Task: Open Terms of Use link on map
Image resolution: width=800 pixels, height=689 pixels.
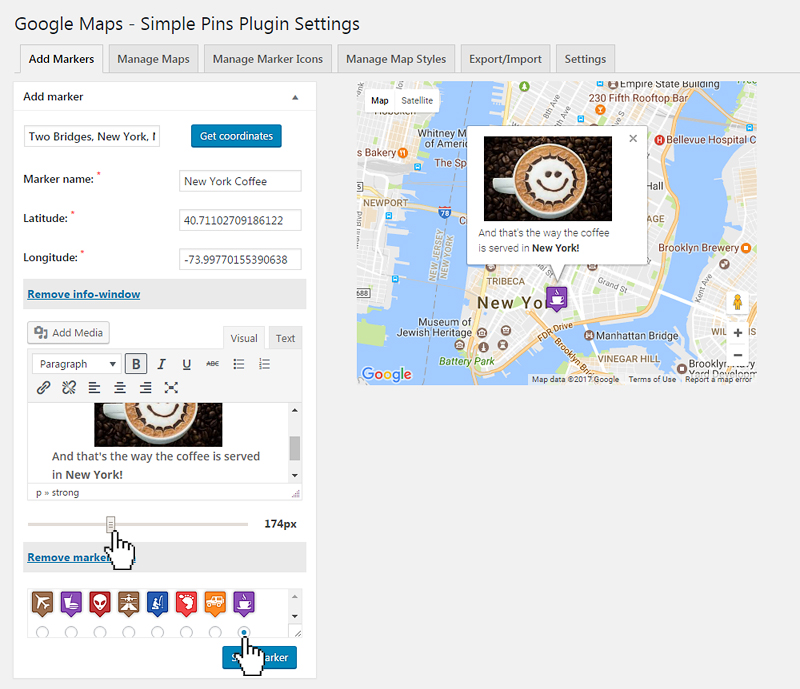Action: pyautogui.click(x=652, y=379)
